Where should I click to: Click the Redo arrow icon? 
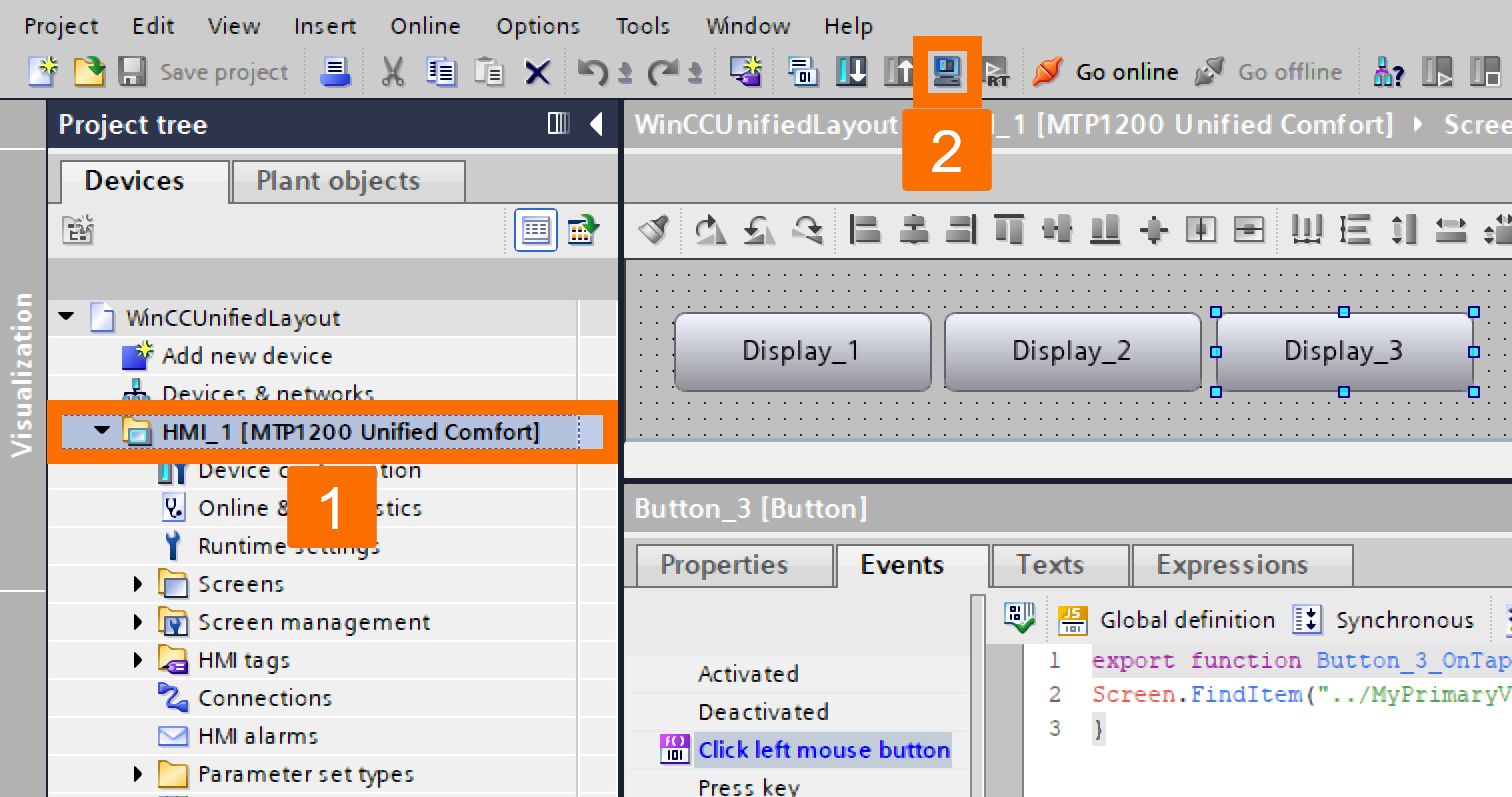tap(662, 71)
